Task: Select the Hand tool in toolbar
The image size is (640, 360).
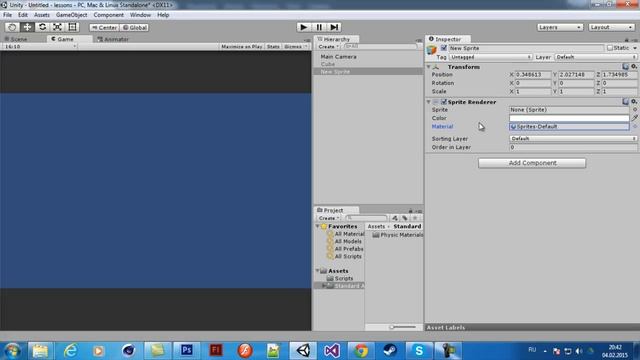Action: [12, 27]
